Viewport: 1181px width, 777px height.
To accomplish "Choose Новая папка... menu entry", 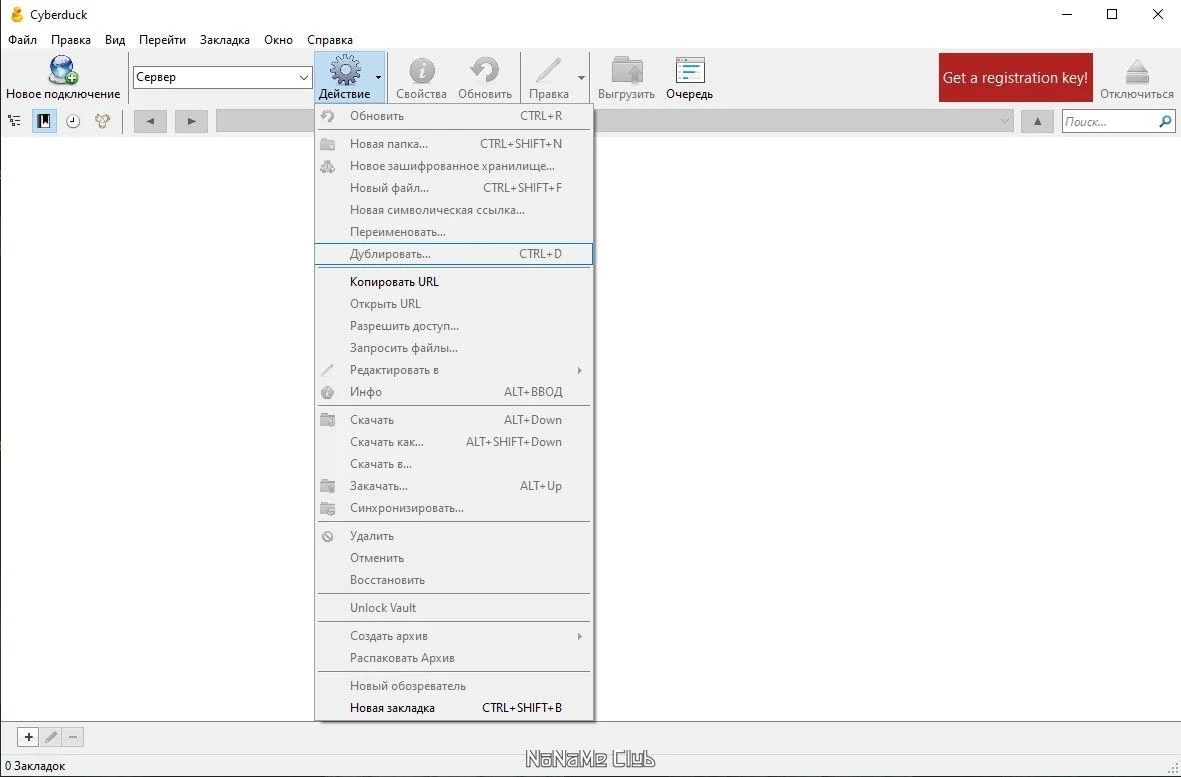I will [x=453, y=144].
